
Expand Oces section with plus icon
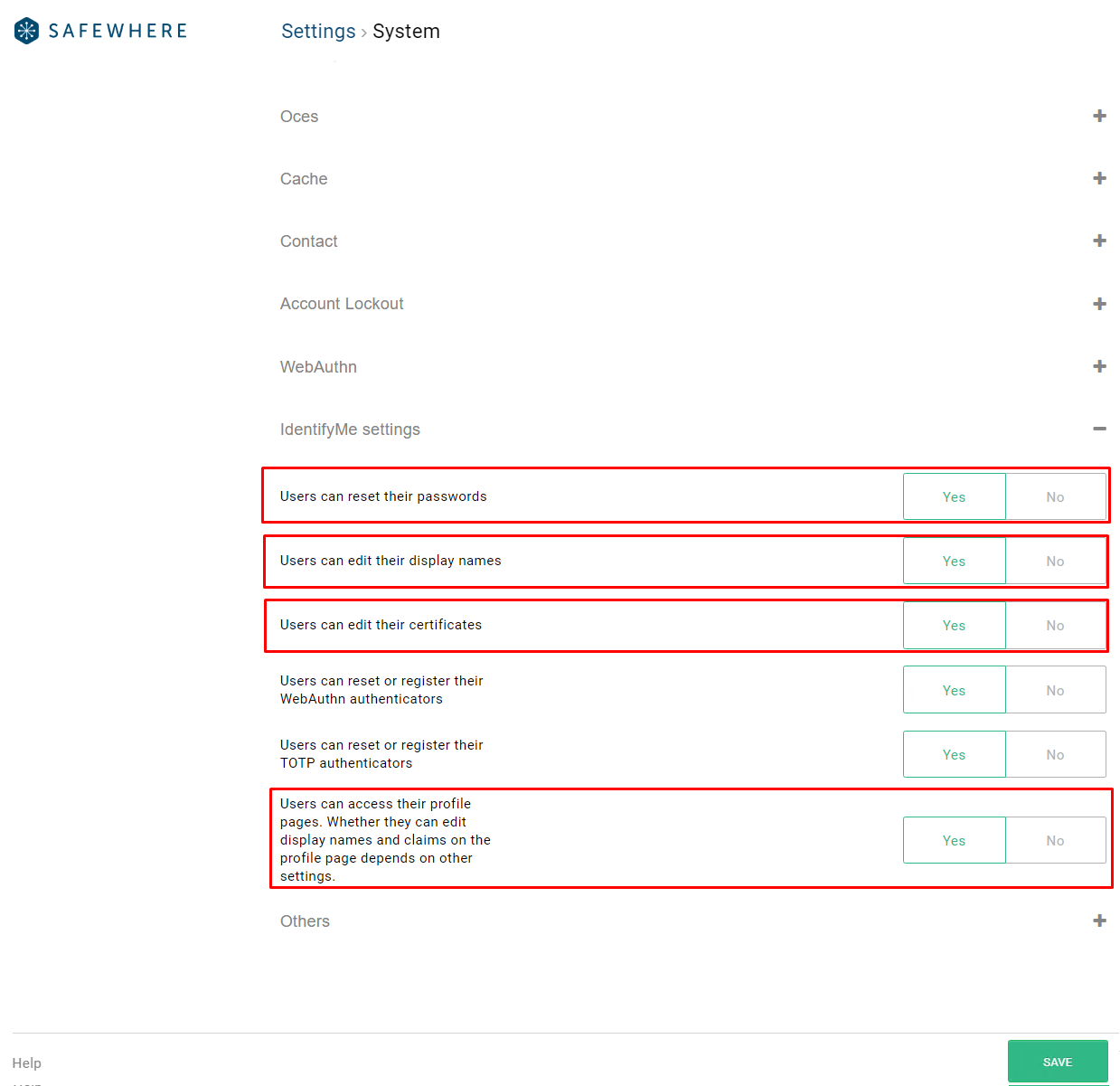(1099, 116)
